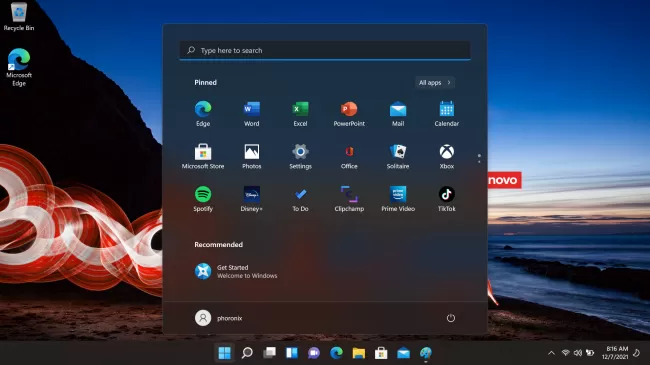This screenshot has width=650, height=365.
Task: Launch Edge from the taskbar
Action: [x=336, y=353]
